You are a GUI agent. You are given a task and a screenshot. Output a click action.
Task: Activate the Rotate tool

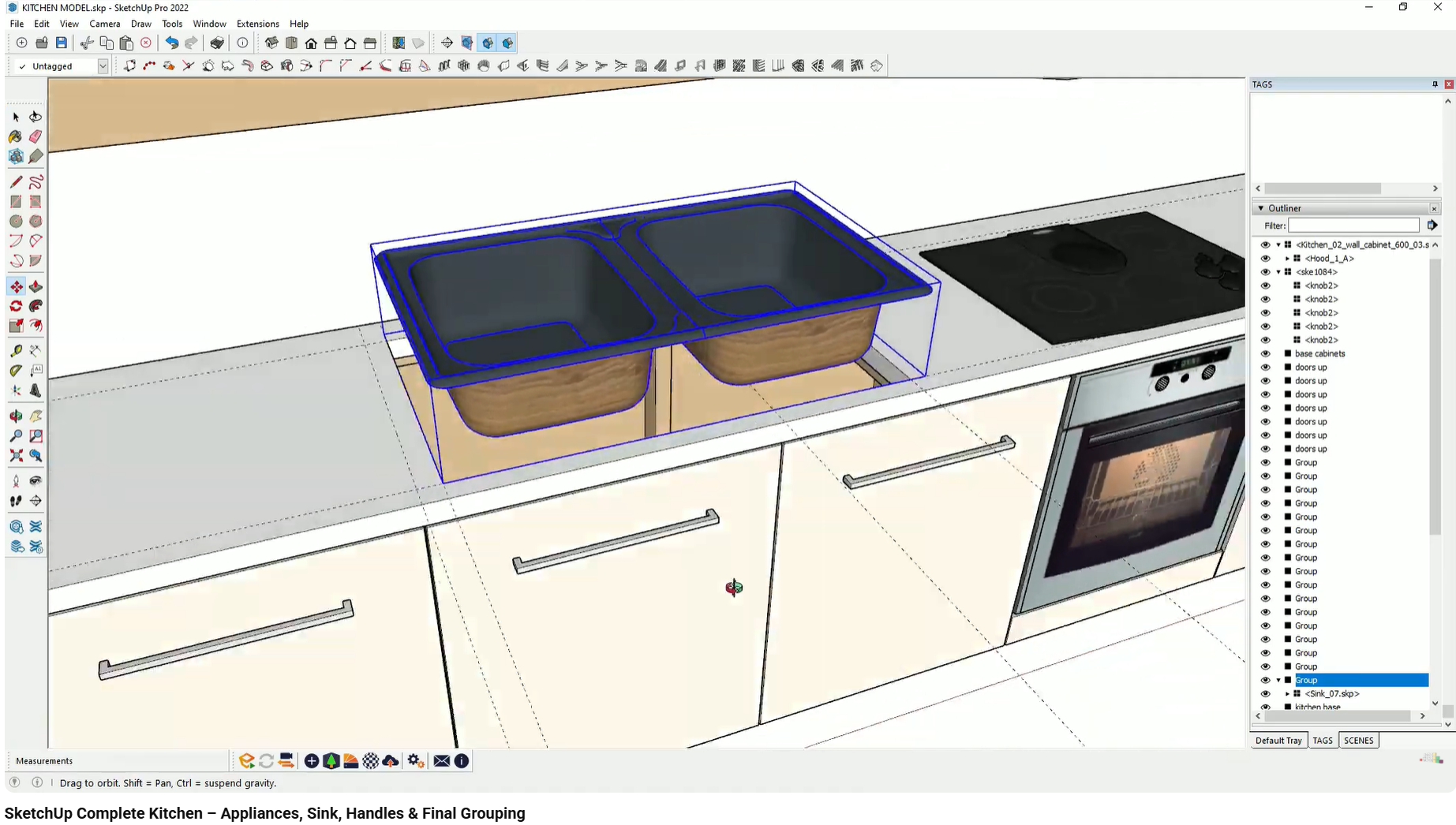[x=16, y=306]
